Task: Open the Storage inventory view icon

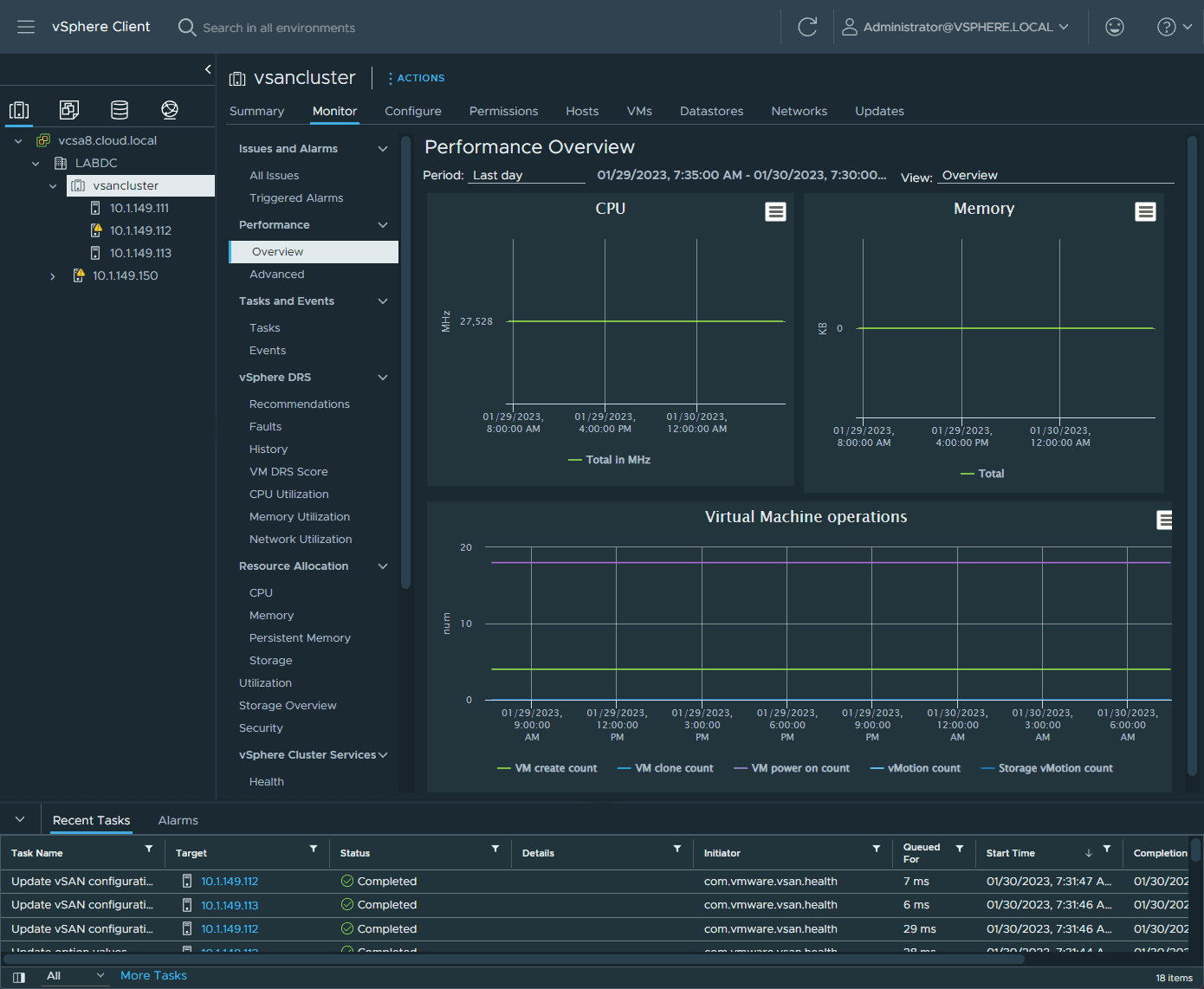Action: click(x=120, y=110)
